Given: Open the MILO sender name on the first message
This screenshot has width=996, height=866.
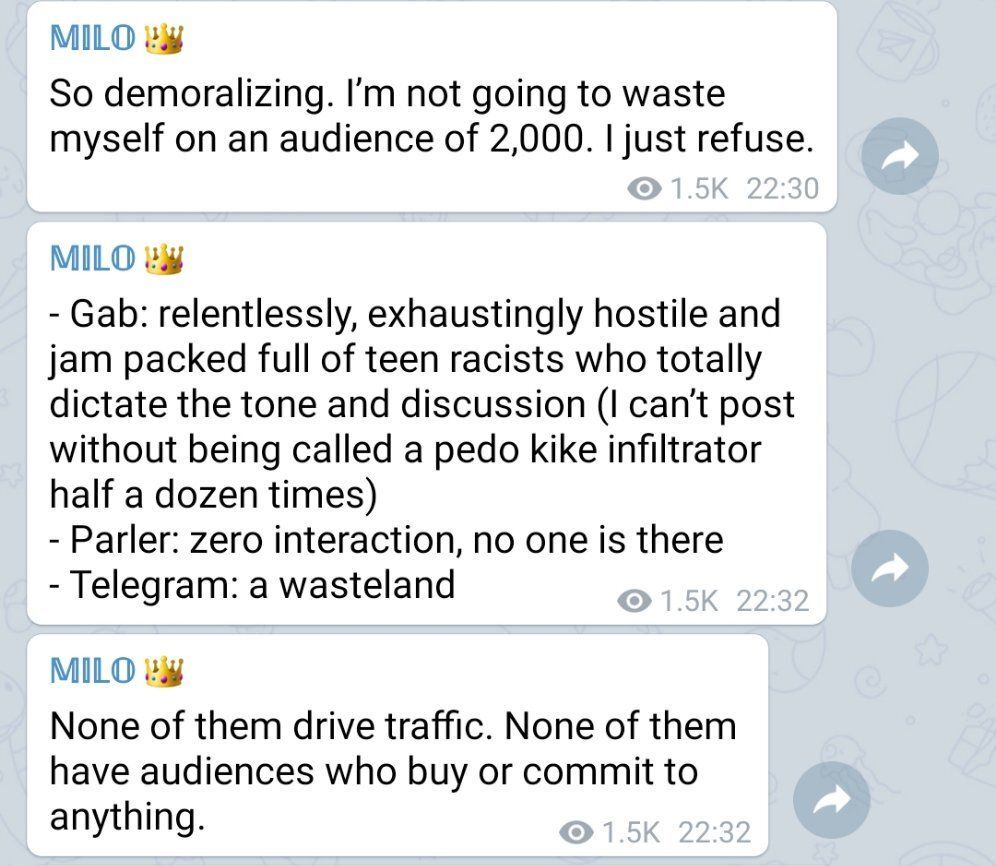Looking at the screenshot, I should [x=93, y=37].
